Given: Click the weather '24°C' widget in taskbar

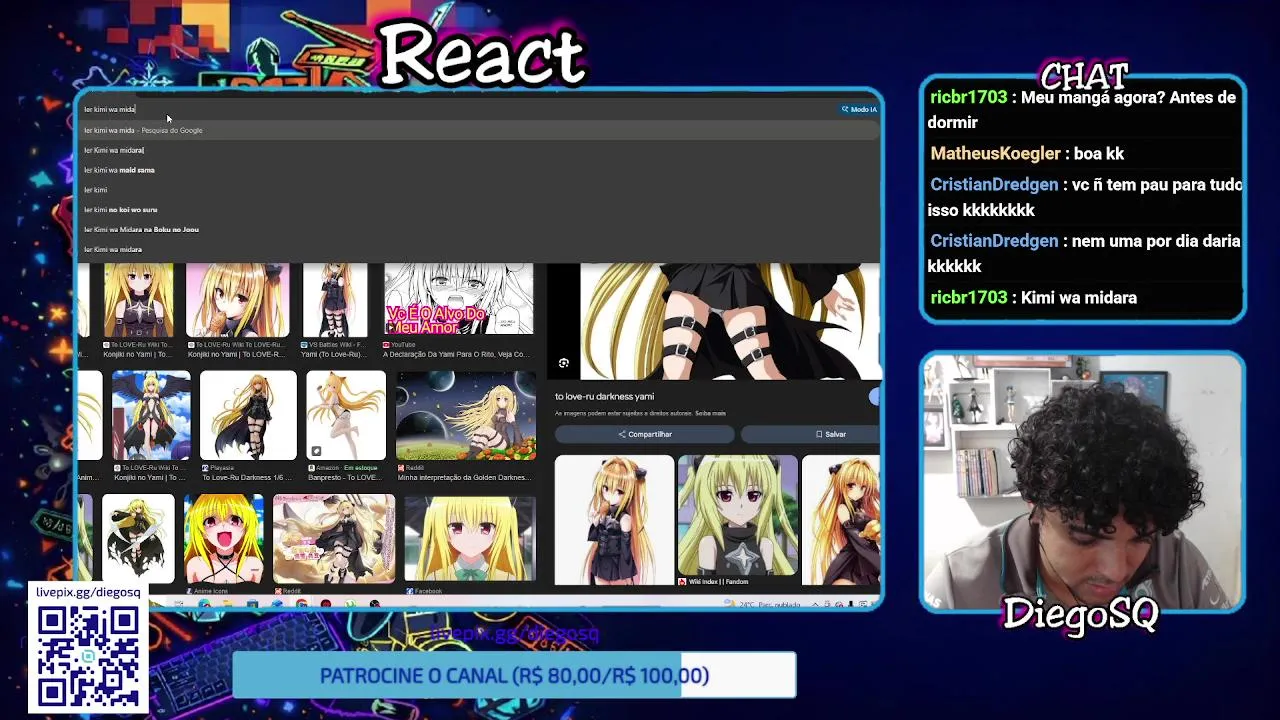Looking at the screenshot, I should pos(761,604).
